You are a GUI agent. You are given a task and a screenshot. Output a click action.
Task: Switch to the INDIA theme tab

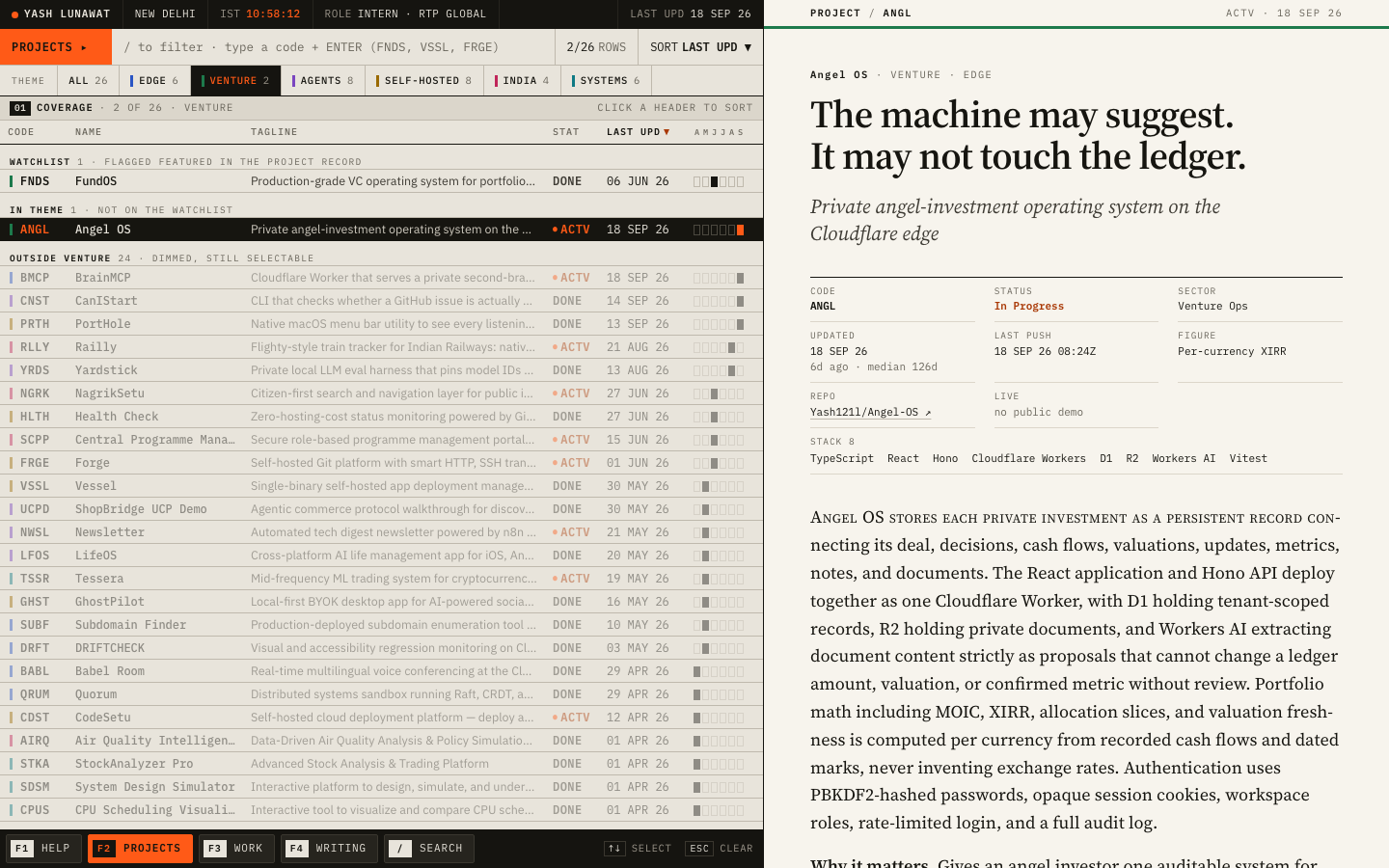(522, 81)
